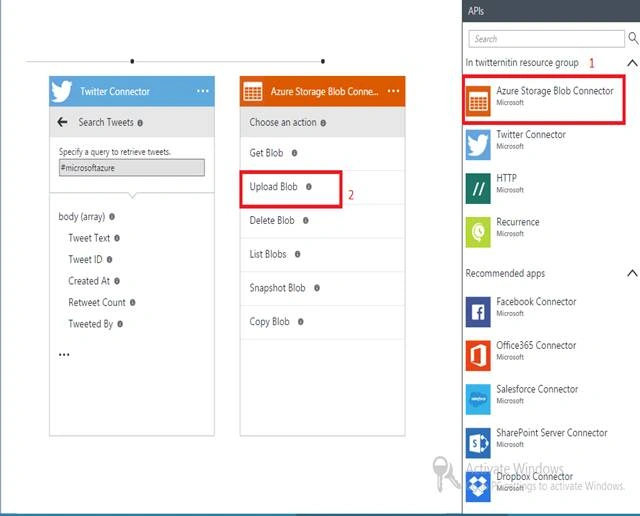Click the info icon beside Tweet ID
Viewport: 640px width, 516px height.
109,259
